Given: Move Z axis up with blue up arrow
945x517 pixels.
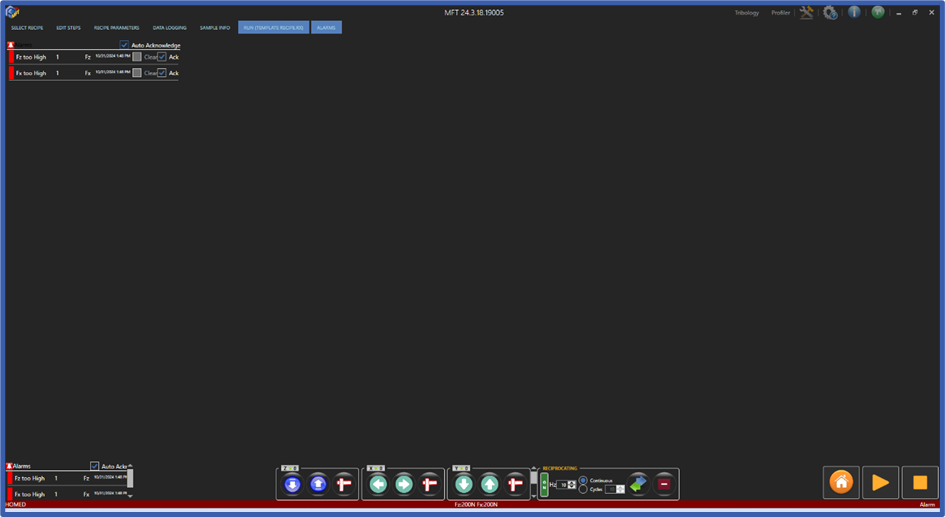Looking at the screenshot, I should [318, 484].
